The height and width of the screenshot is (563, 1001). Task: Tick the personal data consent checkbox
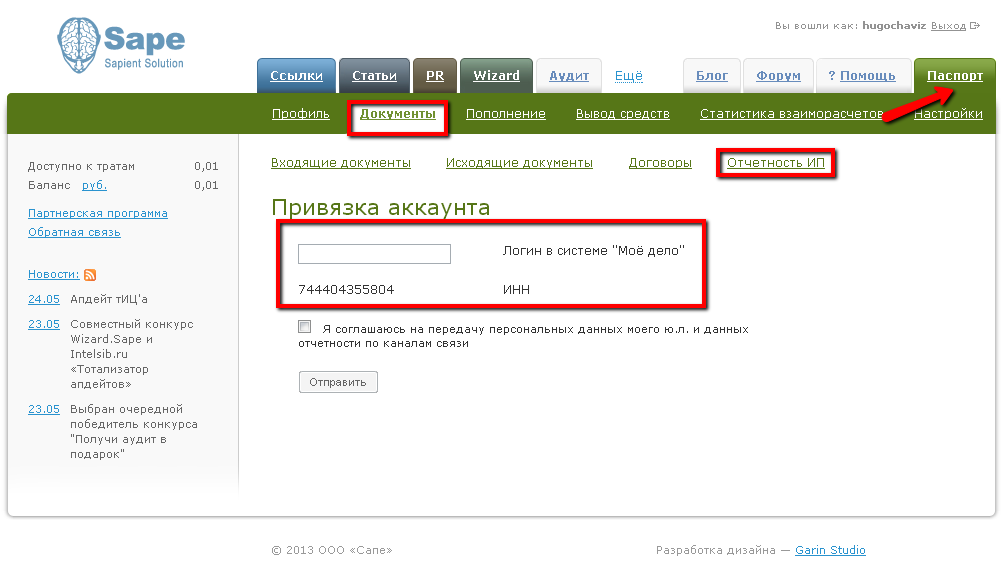pos(305,327)
